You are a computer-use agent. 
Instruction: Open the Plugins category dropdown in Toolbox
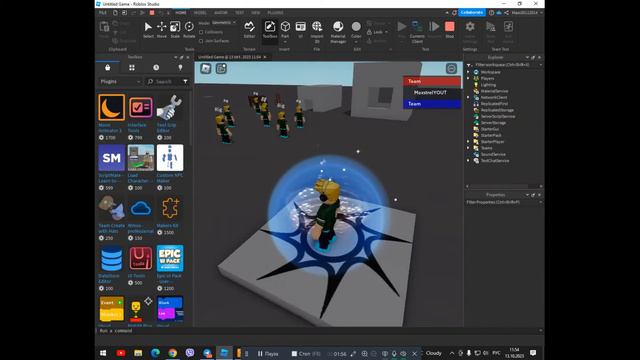coord(120,82)
